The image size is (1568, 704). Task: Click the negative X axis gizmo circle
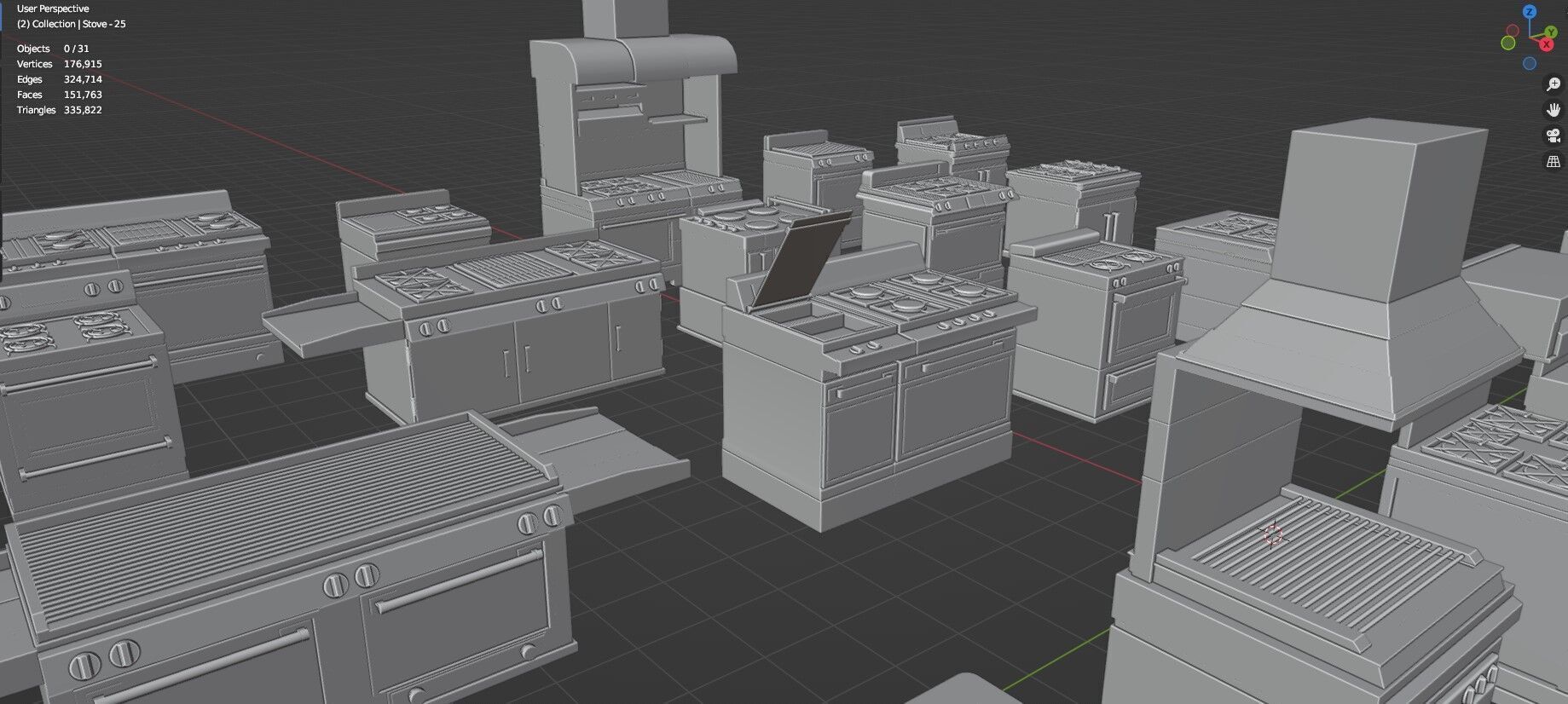1513,30
